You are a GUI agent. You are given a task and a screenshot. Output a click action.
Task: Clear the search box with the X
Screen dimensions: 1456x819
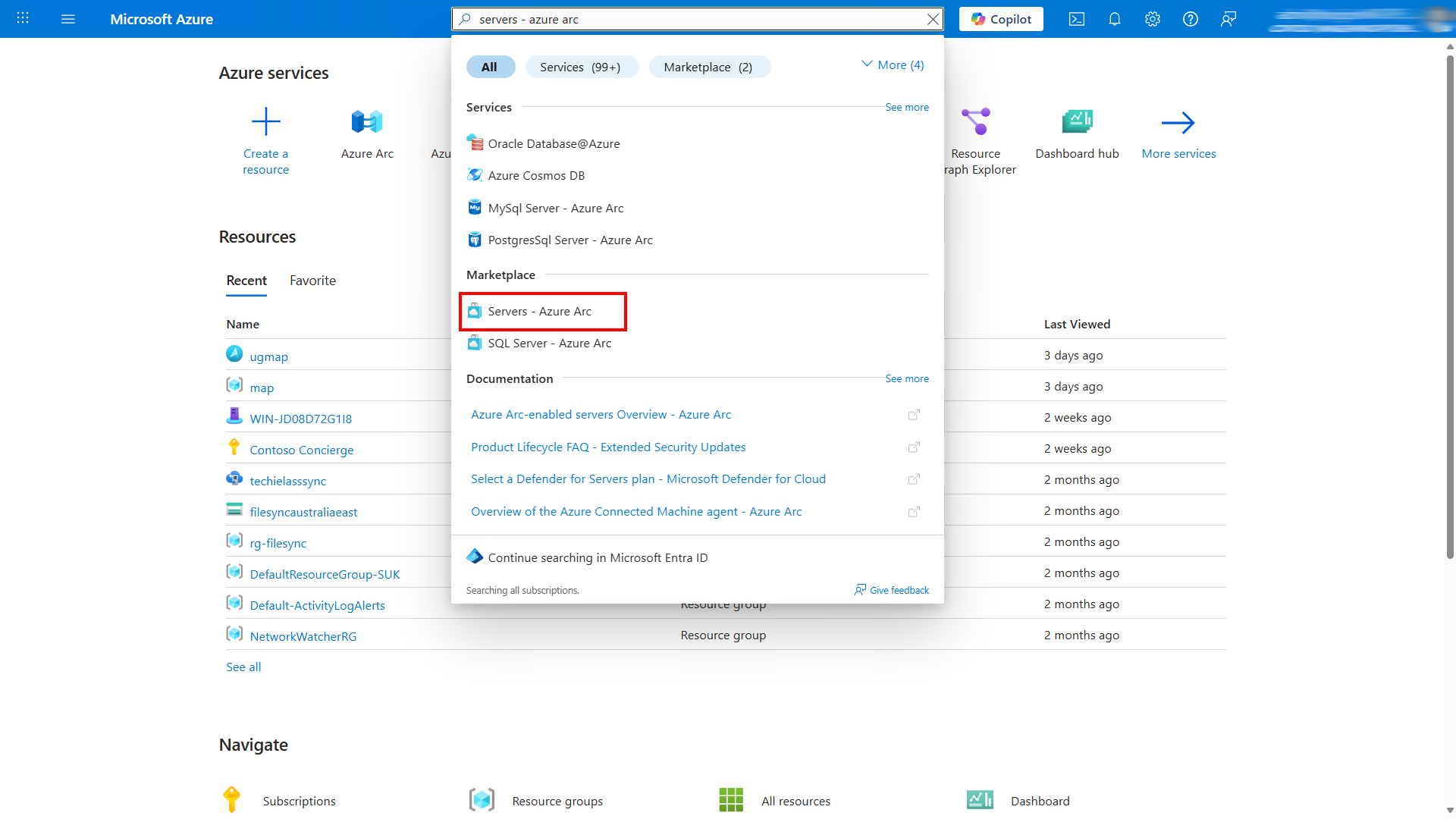[x=933, y=19]
